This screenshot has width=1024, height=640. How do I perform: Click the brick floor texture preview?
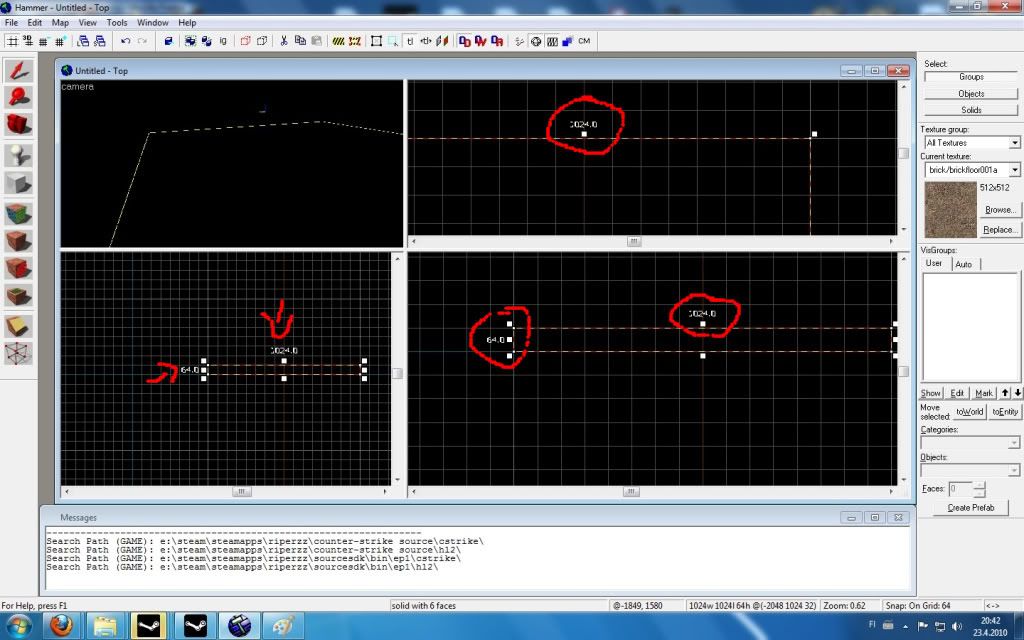951,209
